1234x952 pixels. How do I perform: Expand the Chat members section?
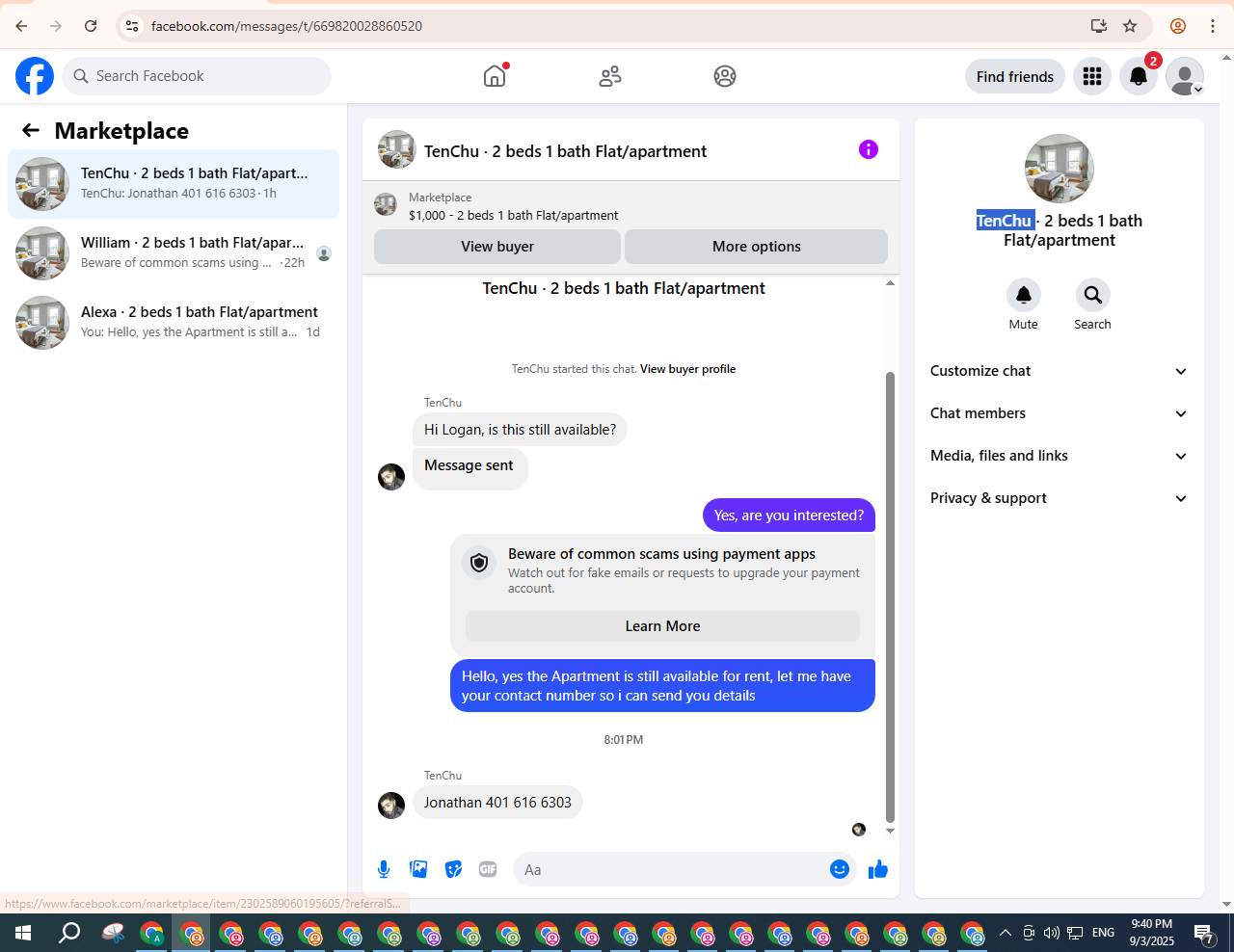1060,413
